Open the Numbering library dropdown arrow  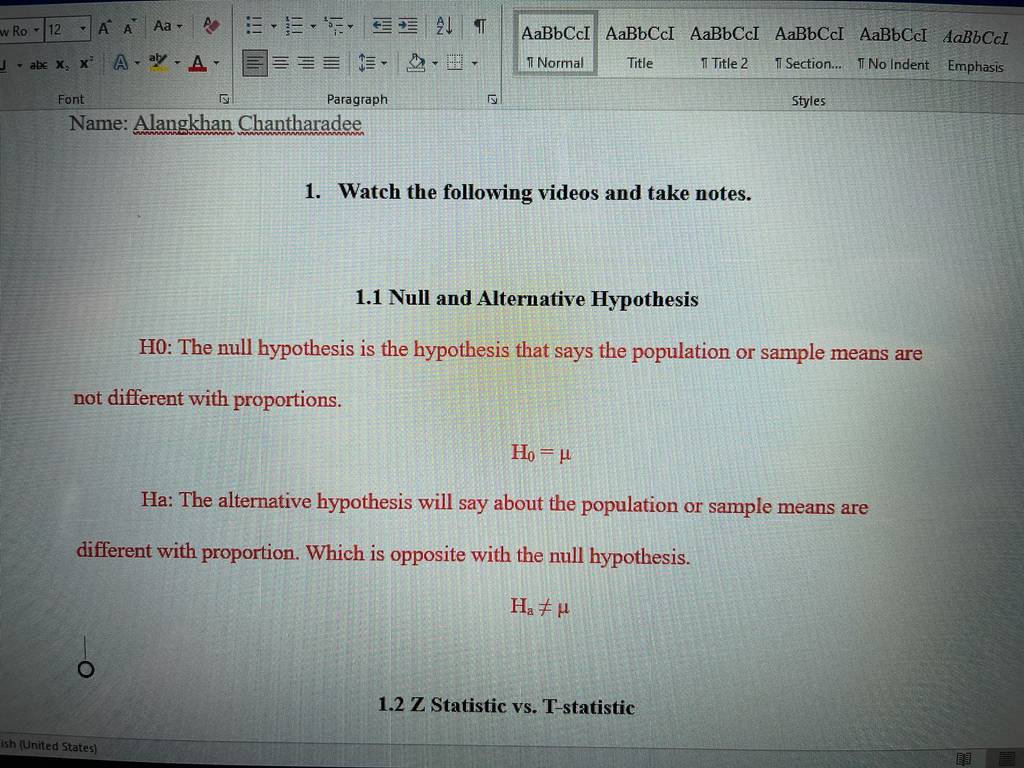click(x=313, y=27)
